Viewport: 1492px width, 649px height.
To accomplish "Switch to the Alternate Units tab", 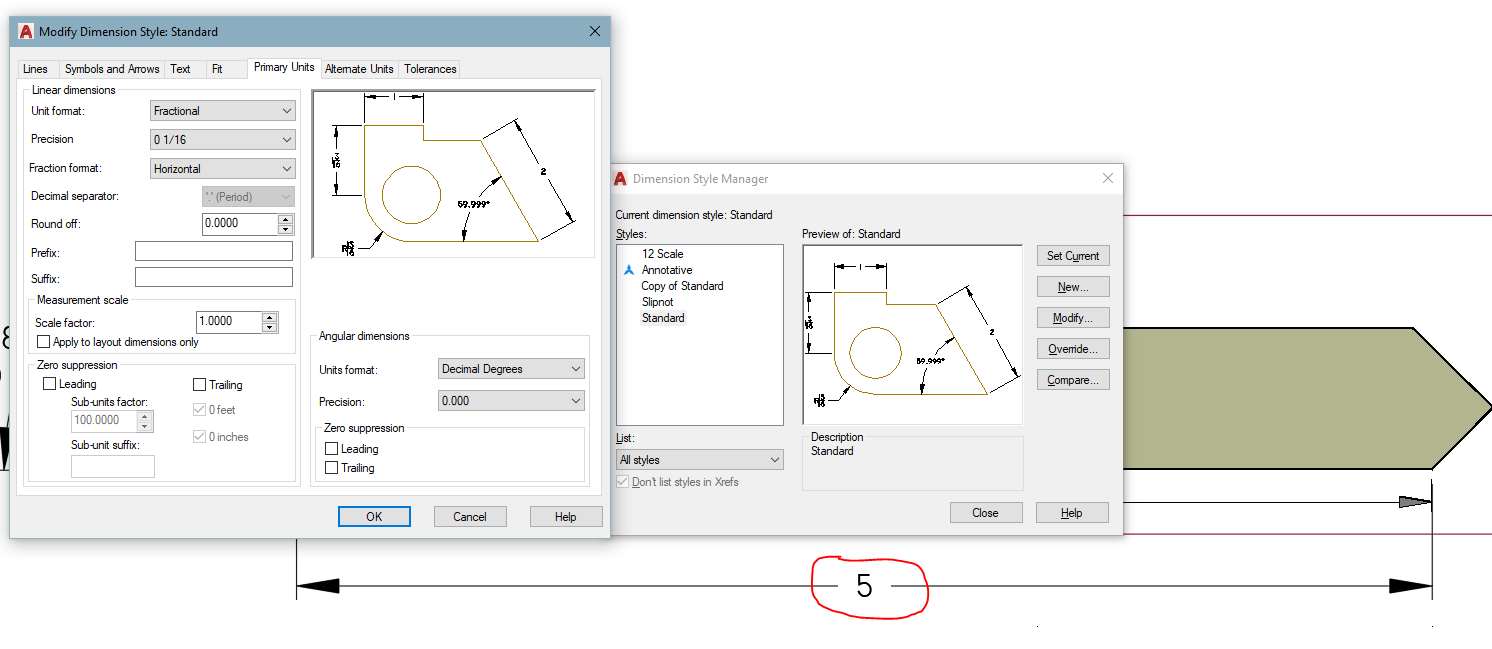I will [x=359, y=68].
